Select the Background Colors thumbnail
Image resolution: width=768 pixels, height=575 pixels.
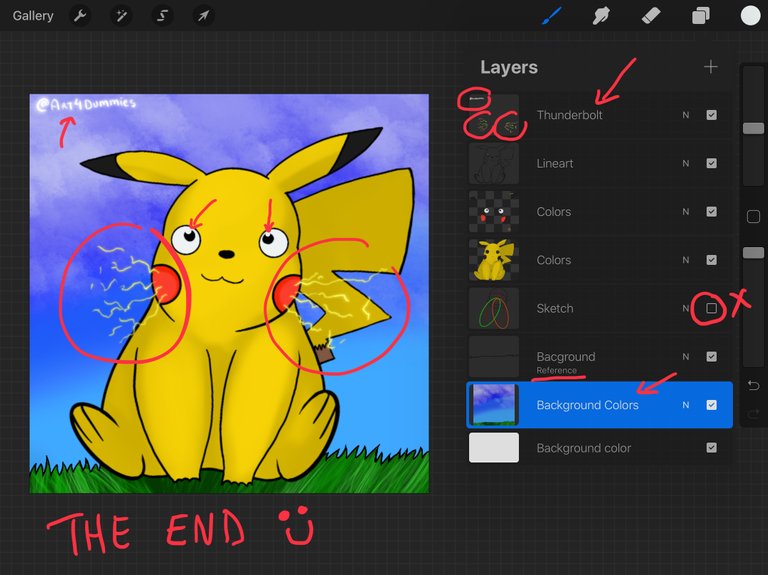coord(494,405)
